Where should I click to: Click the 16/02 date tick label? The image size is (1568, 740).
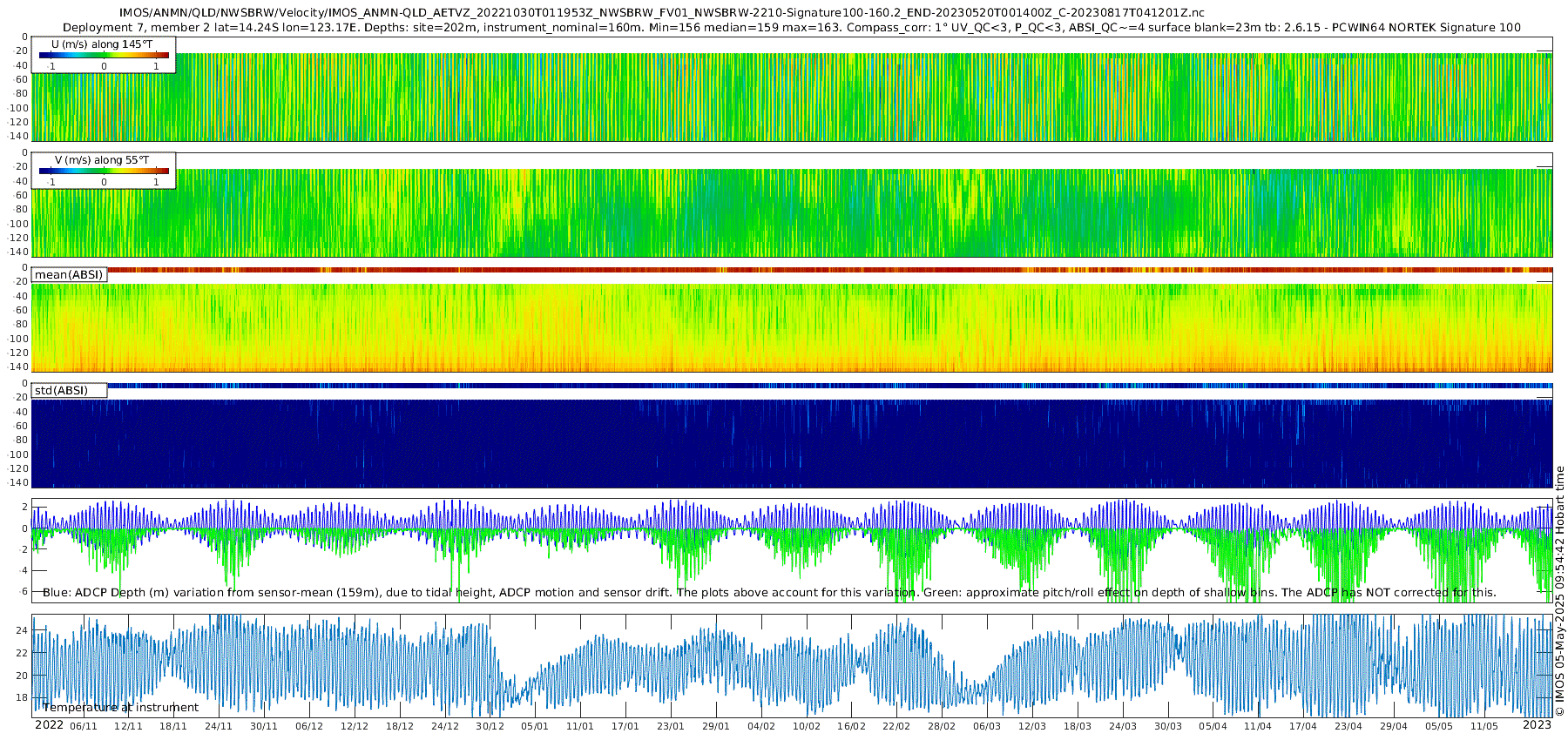[x=851, y=726]
